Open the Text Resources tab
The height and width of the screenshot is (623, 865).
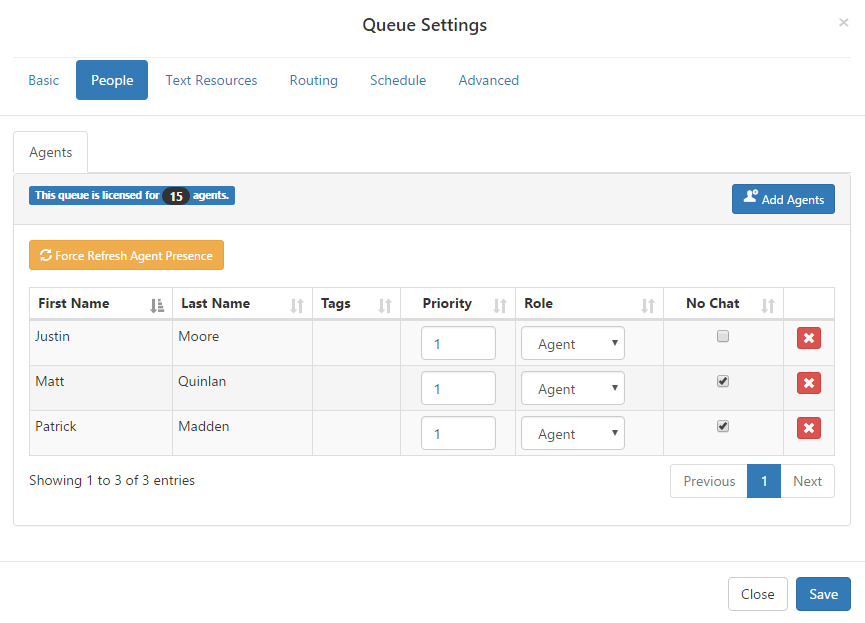pos(211,80)
